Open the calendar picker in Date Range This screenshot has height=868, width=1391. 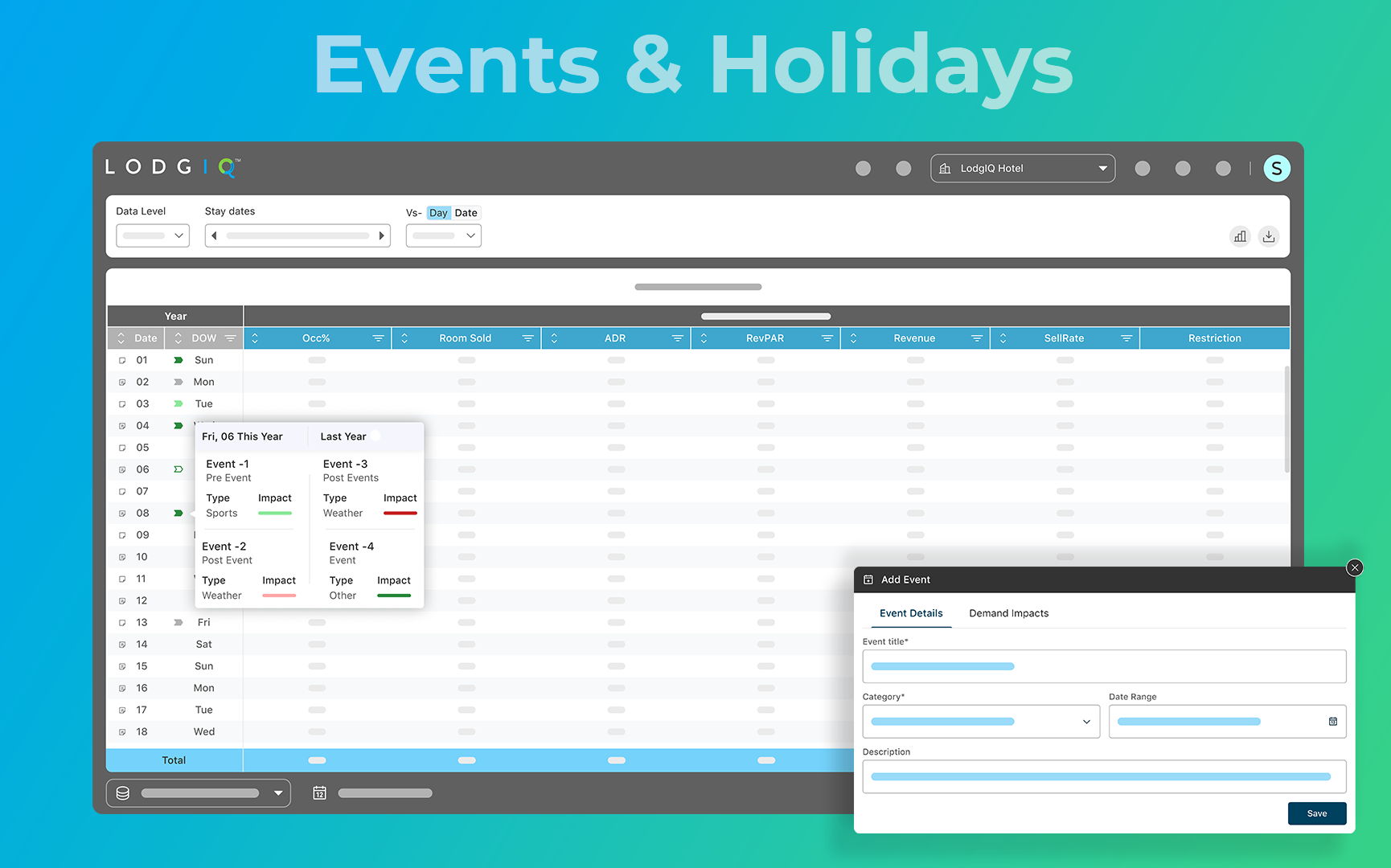tap(1333, 722)
